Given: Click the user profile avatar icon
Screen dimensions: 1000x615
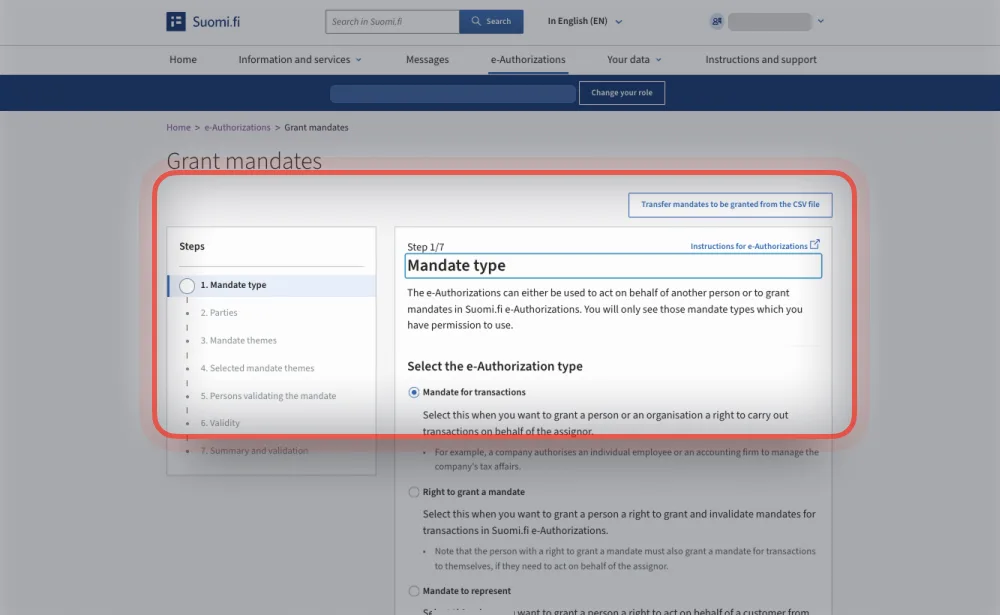Looking at the screenshot, I should (x=717, y=21).
